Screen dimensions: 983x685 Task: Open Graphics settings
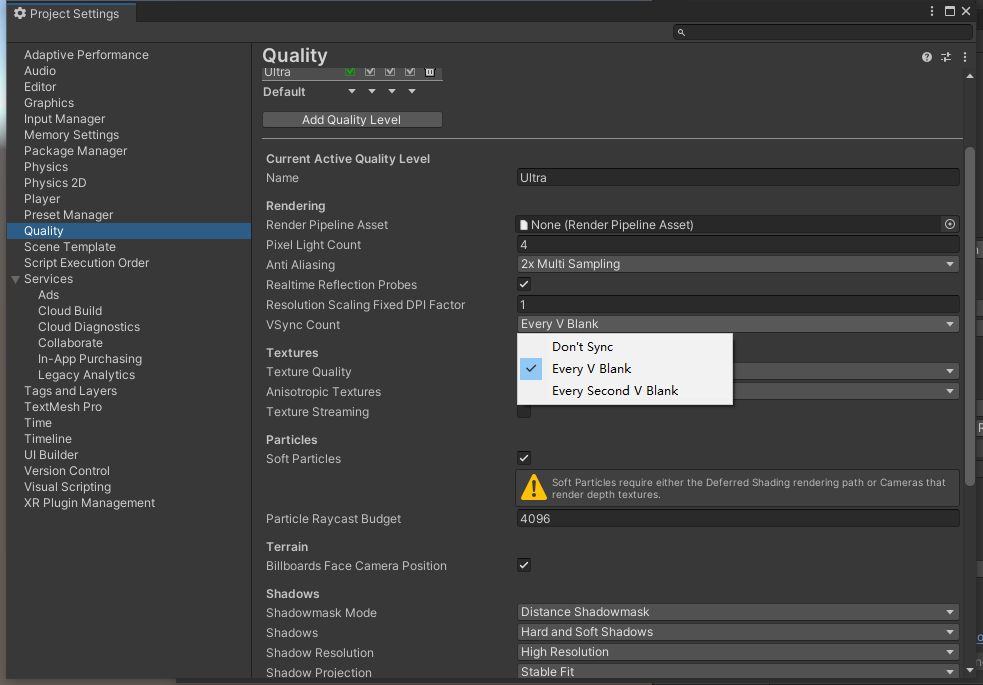coord(49,103)
